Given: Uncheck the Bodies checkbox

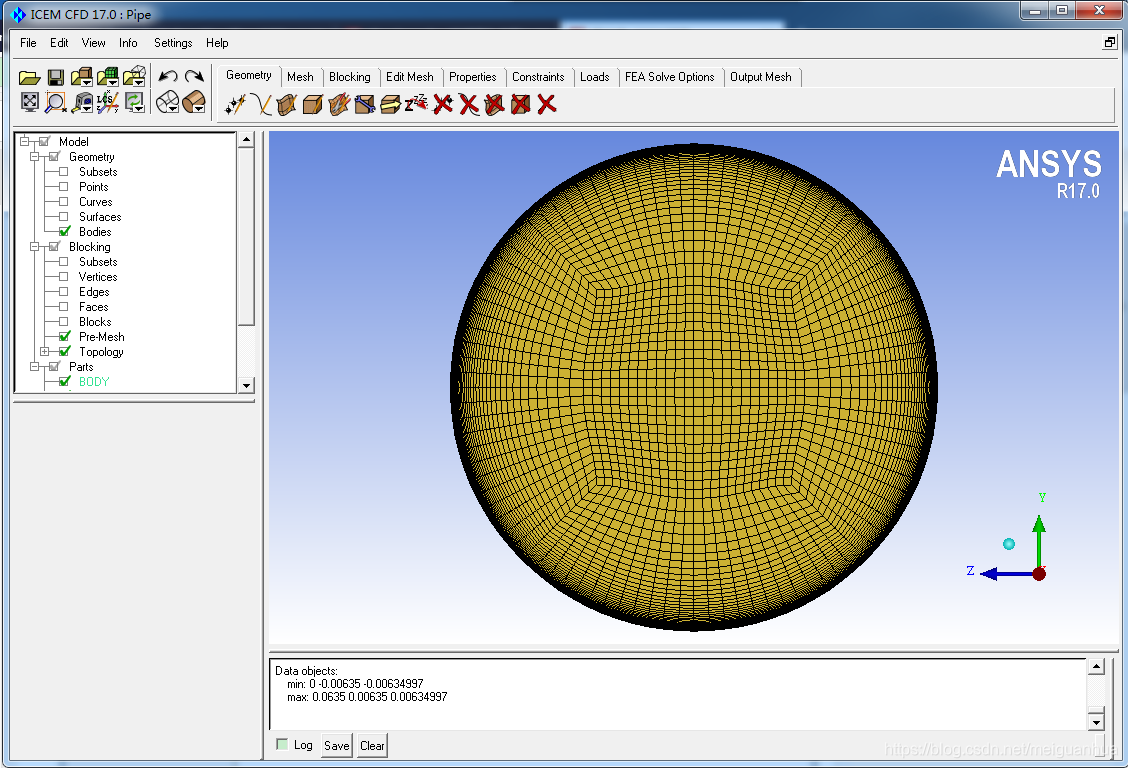Looking at the screenshot, I should pyautogui.click(x=65, y=232).
